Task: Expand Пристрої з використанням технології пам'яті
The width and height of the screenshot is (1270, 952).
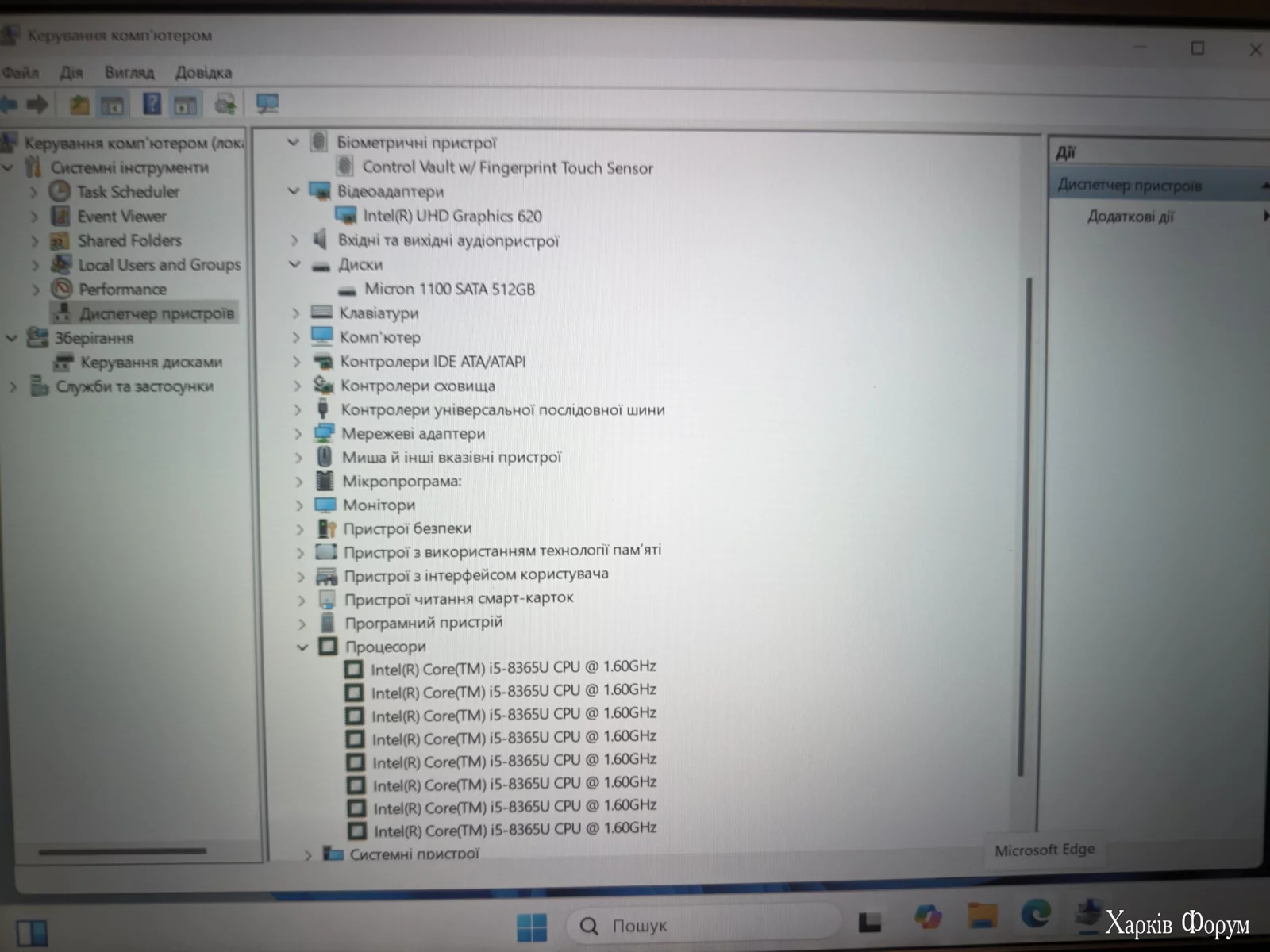Action: (x=301, y=552)
